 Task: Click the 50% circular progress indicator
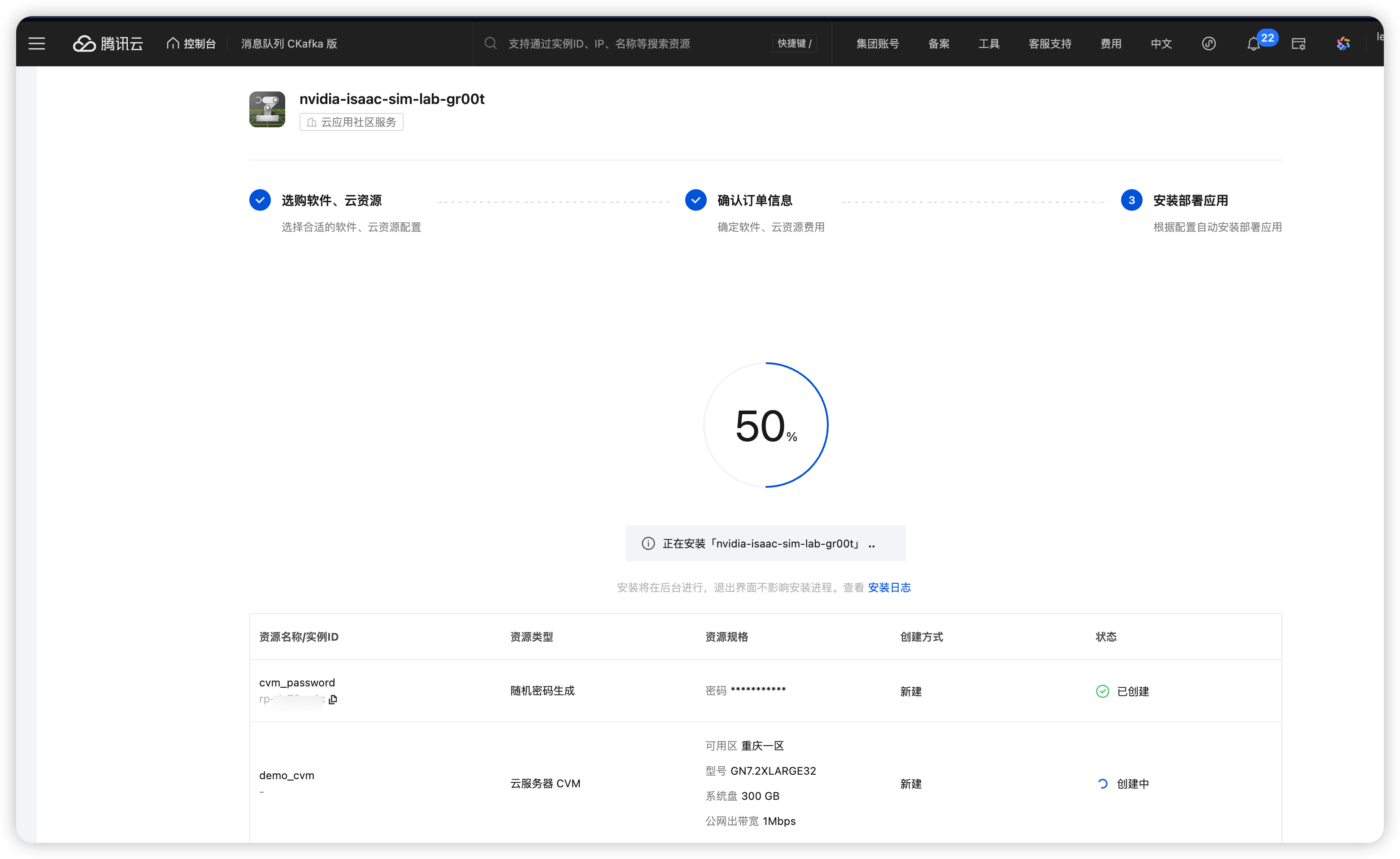tap(765, 425)
